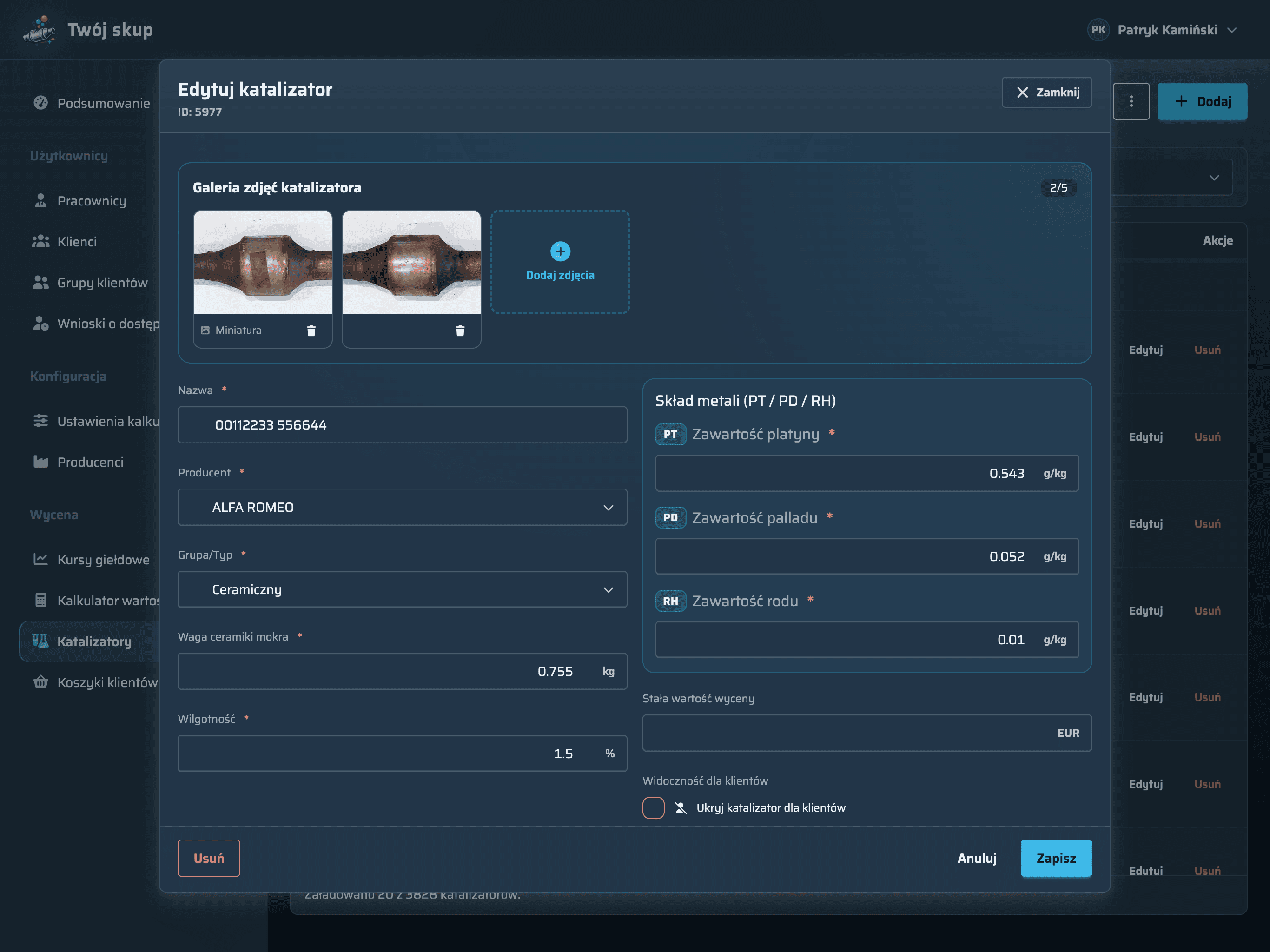Click the Twój skup logo icon
This screenshot has width=1270, height=952.
pyautogui.click(x=40, y=30)
